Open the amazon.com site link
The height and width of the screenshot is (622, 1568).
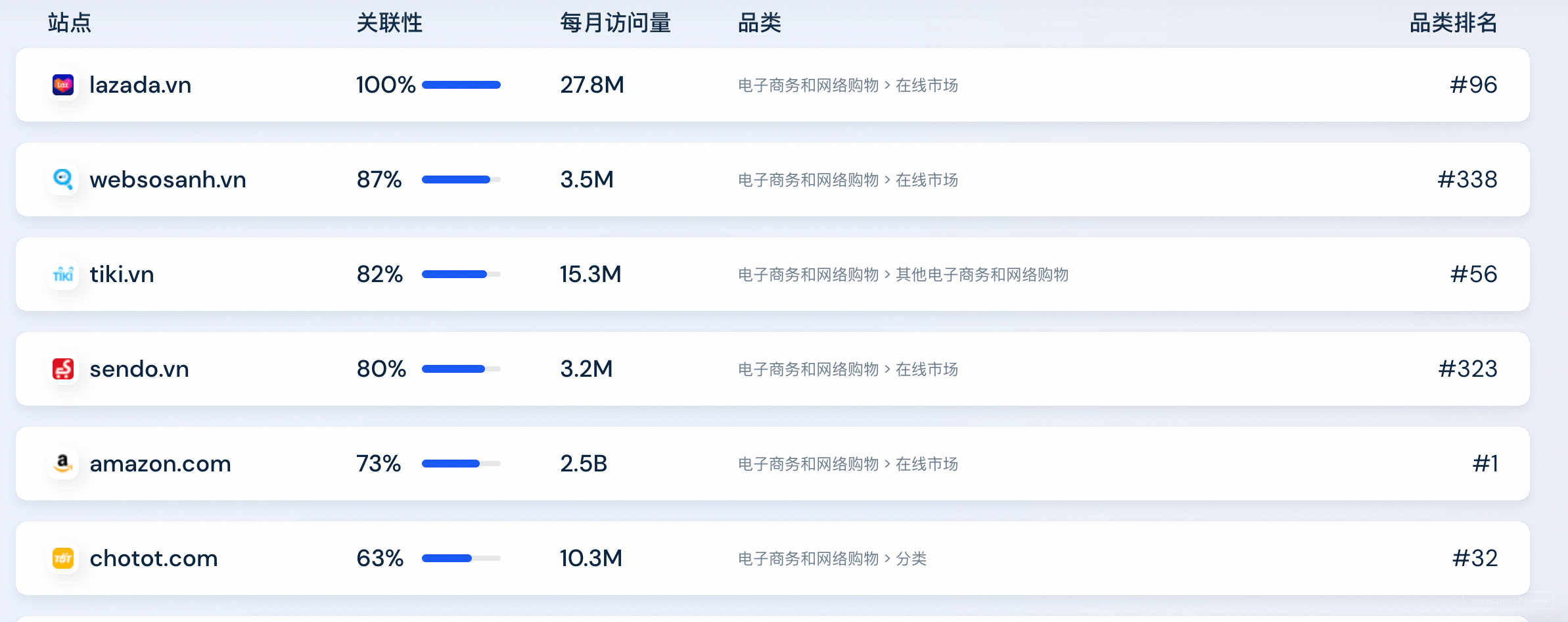point(160,464)
